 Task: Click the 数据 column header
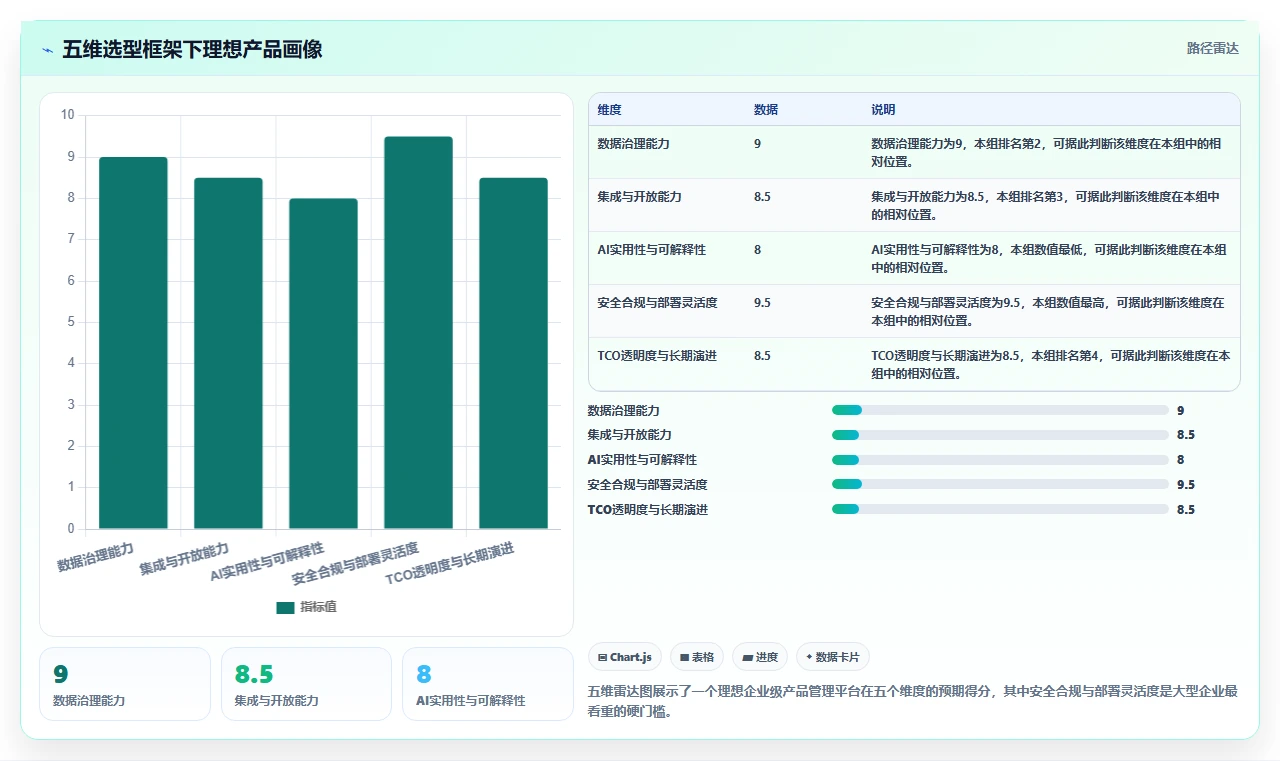point(766,110)
